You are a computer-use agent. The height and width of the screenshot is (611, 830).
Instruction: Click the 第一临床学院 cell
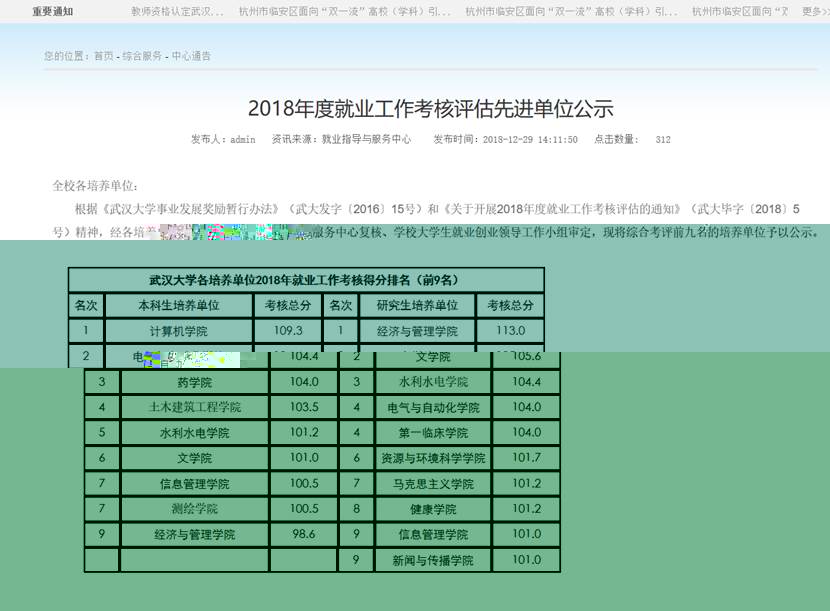pyautogui.click(x=433, y=433)
